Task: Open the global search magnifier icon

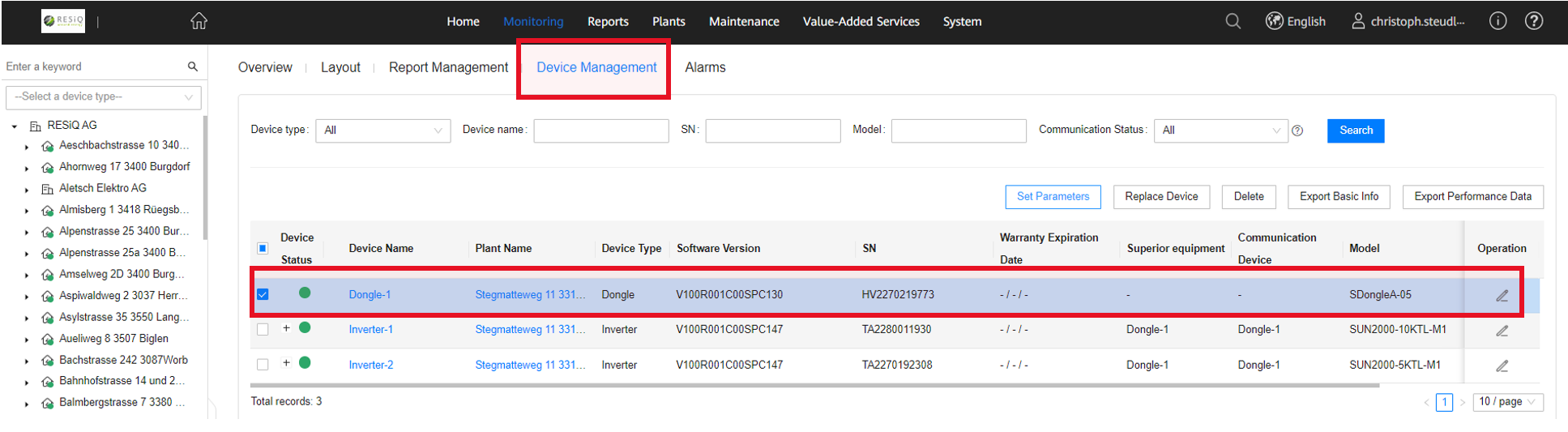Action: pyautogui.click(x=1233, y=21)
